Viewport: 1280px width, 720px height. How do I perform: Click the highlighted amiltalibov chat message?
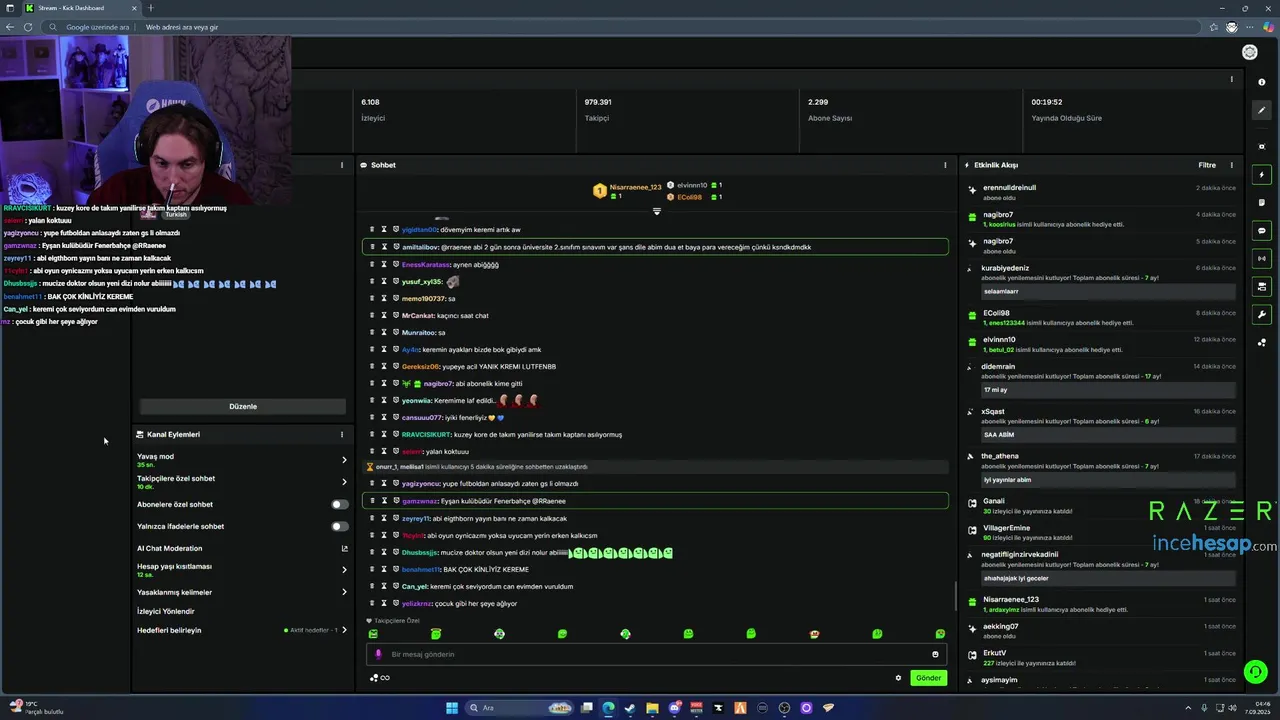coord(656,247)
